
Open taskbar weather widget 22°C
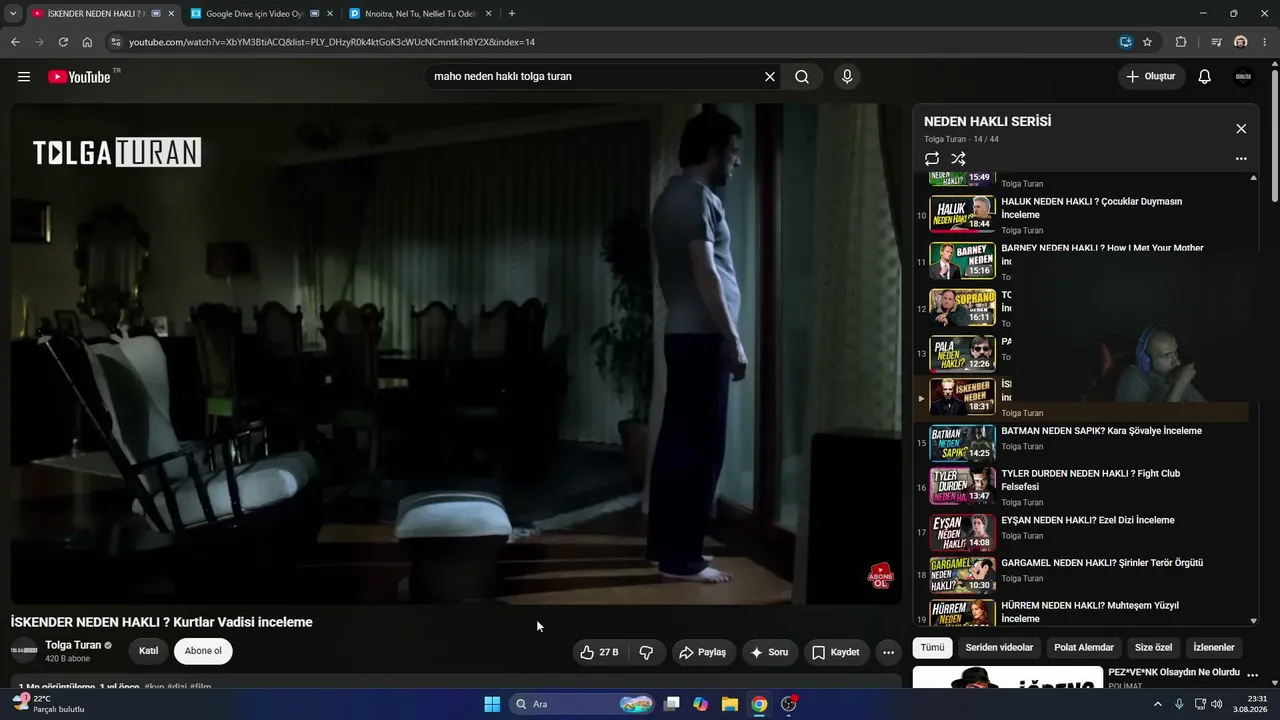46,704
